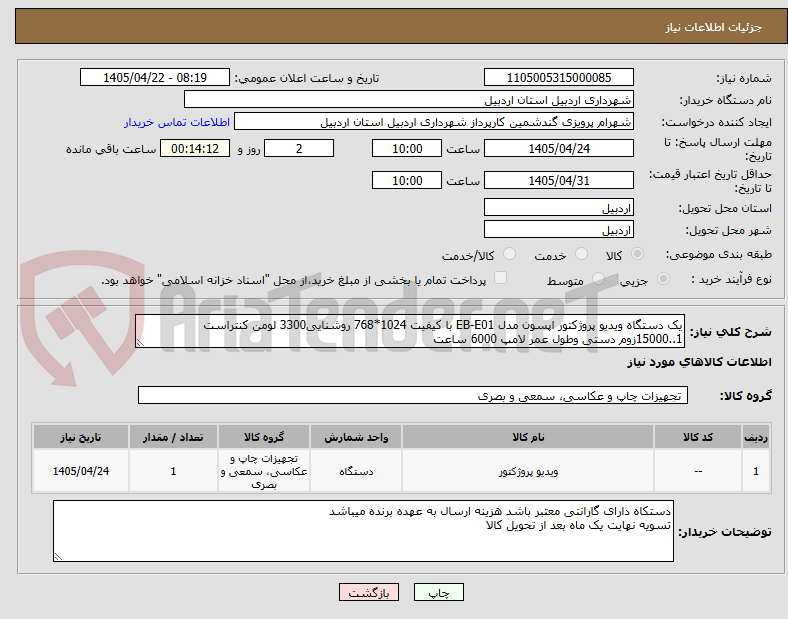The width and height of the screenshot is (788, 619).
Task: Click the توضیحات خریدار text area
Action: (x=363, y=531)
